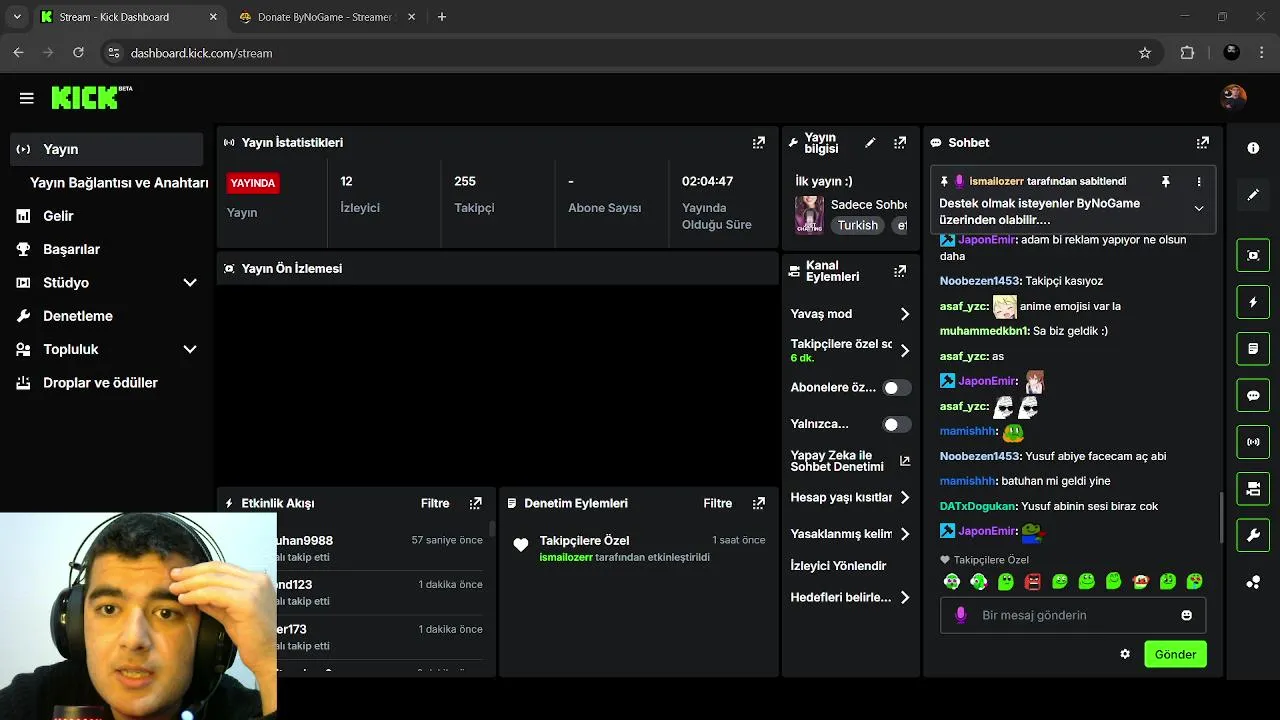Screen dimensions: 1280x720
Task: Toggle channel actions camera icon in right sidebar
Action: point(1253,489)
